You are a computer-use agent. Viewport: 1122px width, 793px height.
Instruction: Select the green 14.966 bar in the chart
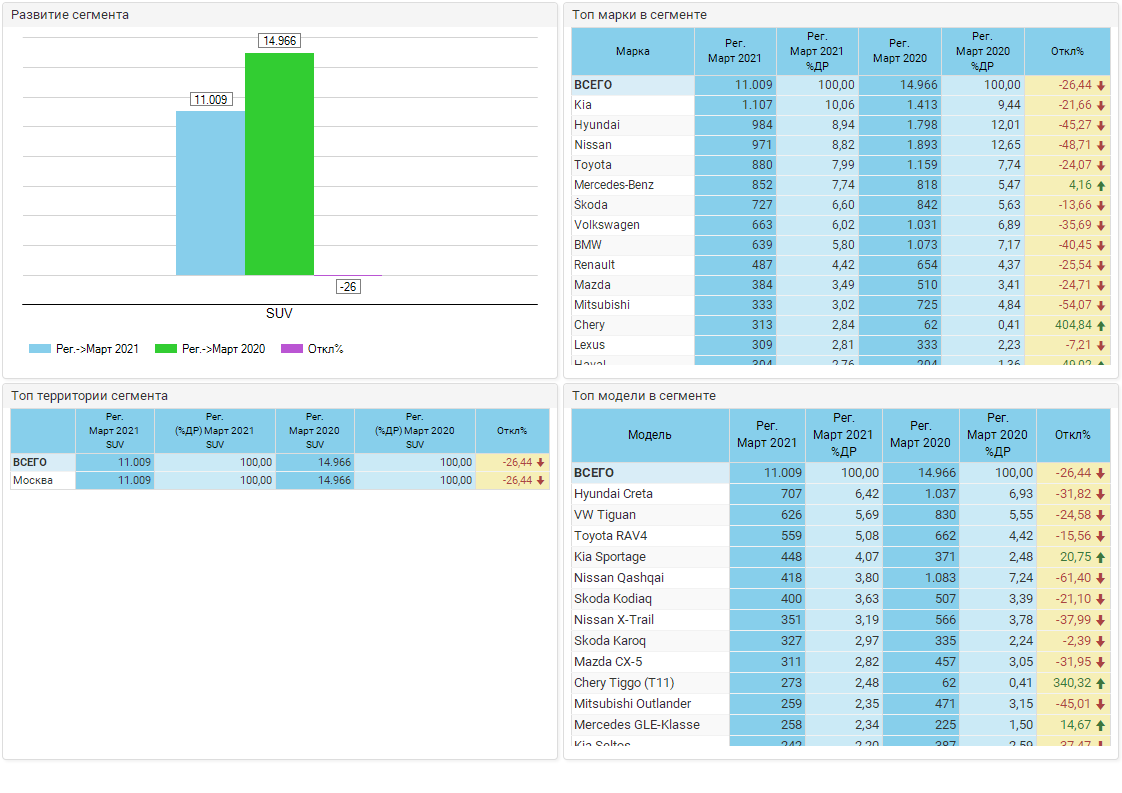[279, 164]
